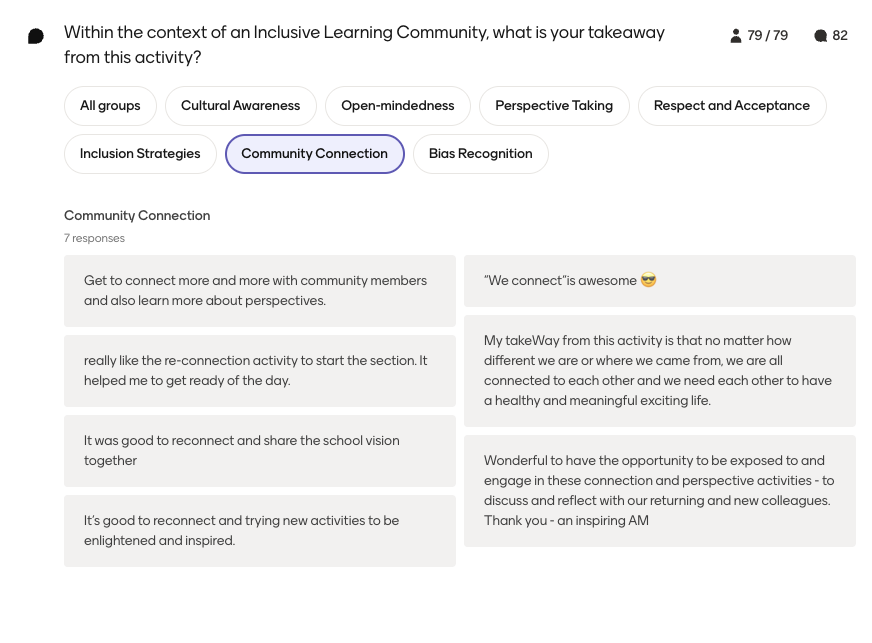Viewport: 872px width, 643px height.
Task: Select the "an inspiring AM" response card
Action: pyautogui.click(x=660, y=491)
